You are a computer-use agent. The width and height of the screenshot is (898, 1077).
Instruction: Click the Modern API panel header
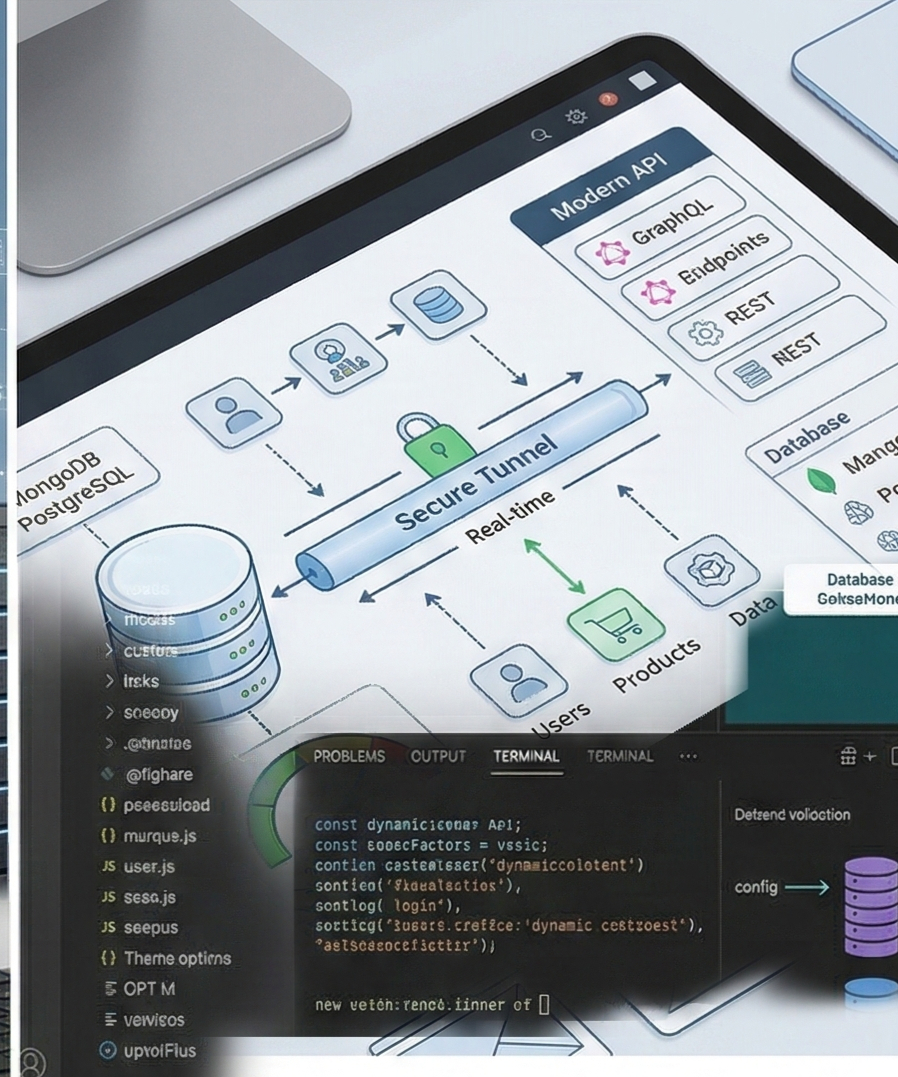coord(611,185)
